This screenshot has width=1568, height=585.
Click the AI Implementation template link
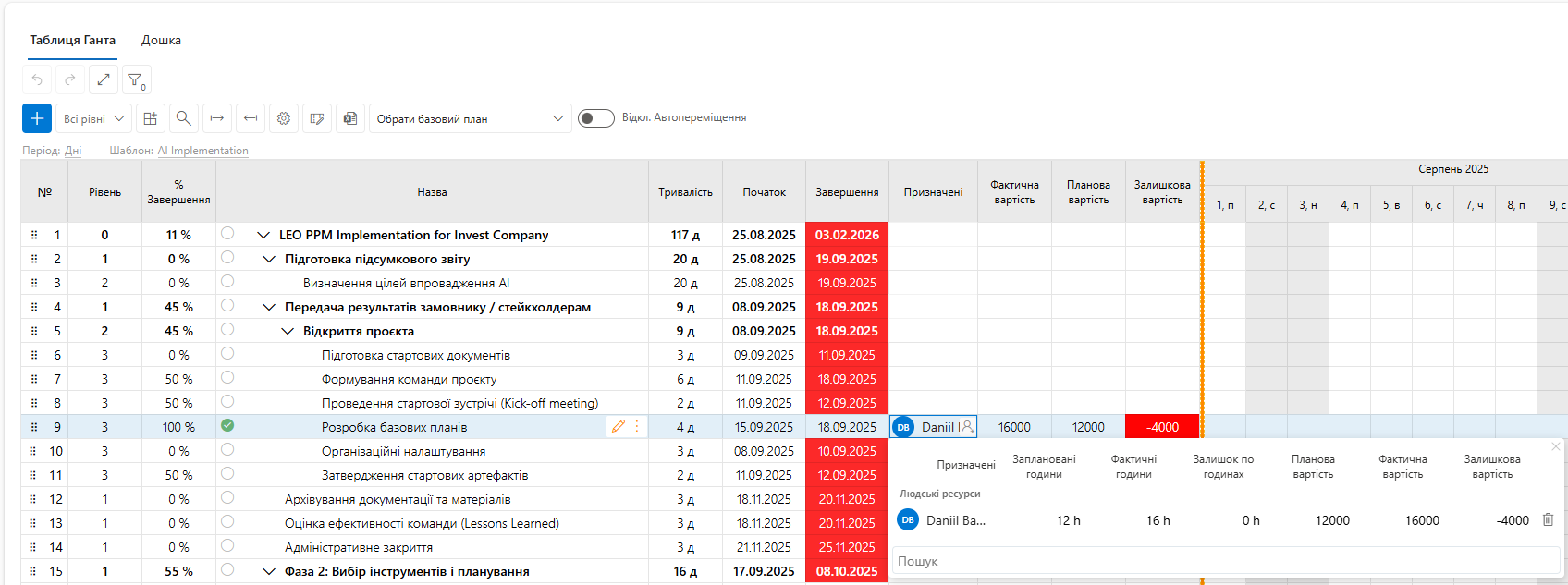click(202, 151)
